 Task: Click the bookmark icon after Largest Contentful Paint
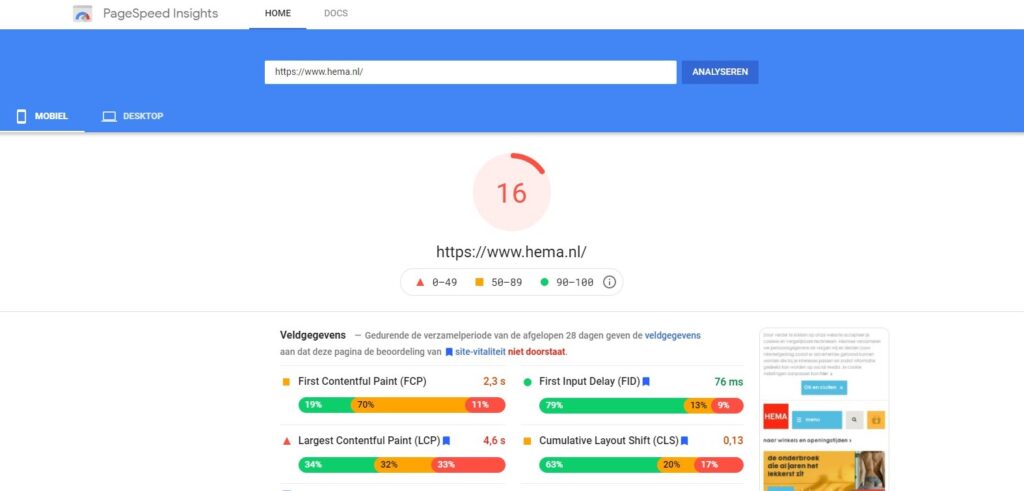tap(447, 441)
